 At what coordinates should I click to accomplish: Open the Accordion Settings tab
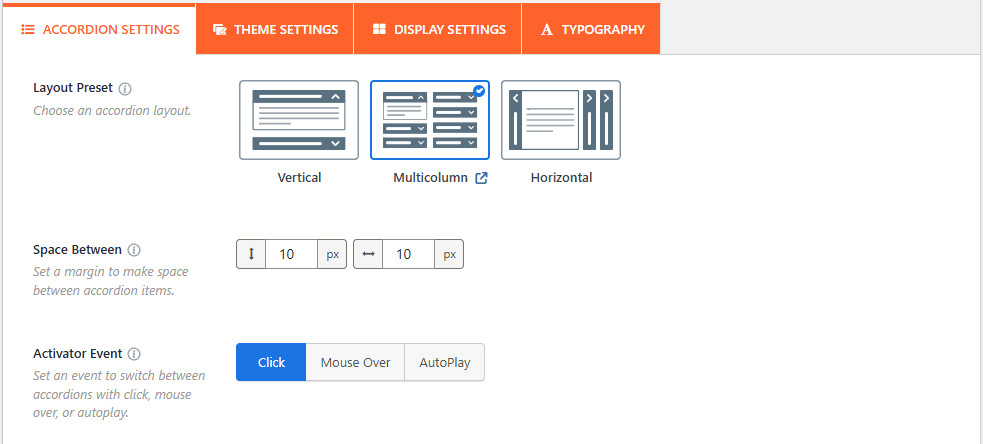[100, 29]
